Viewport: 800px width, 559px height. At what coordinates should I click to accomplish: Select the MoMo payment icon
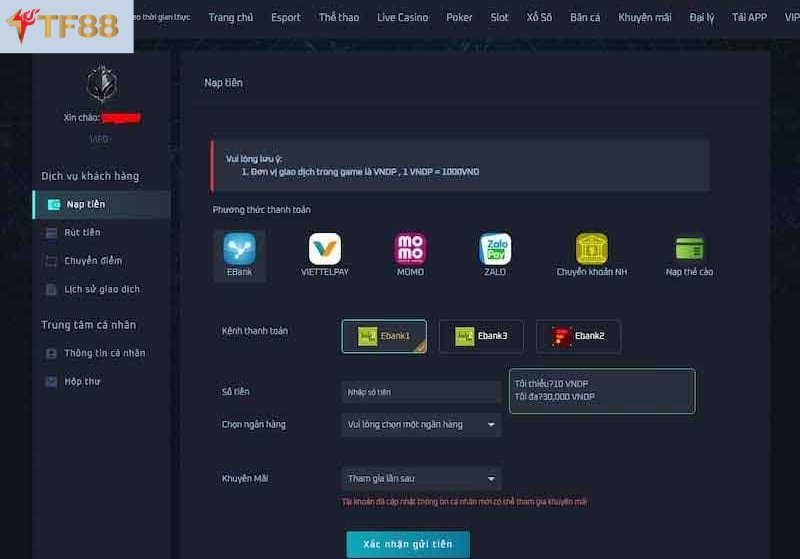point(410,248)
